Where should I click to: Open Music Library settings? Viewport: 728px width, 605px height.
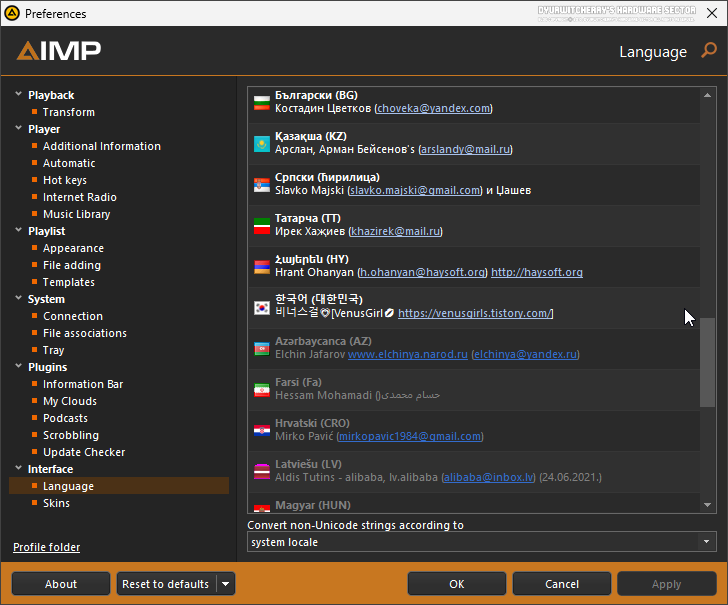(x=77, y=214)
